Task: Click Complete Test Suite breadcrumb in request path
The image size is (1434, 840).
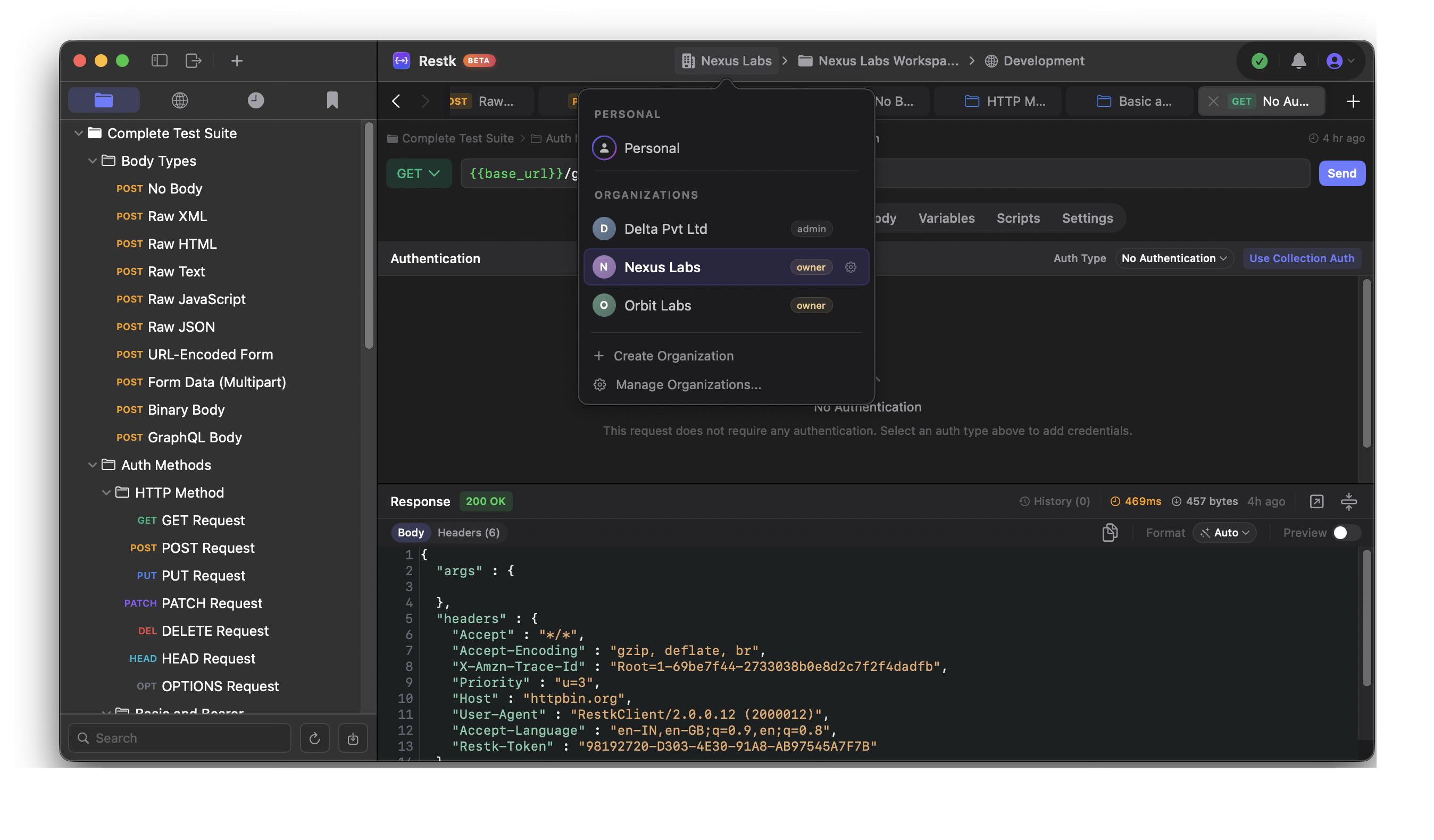Action: point(450,138)
